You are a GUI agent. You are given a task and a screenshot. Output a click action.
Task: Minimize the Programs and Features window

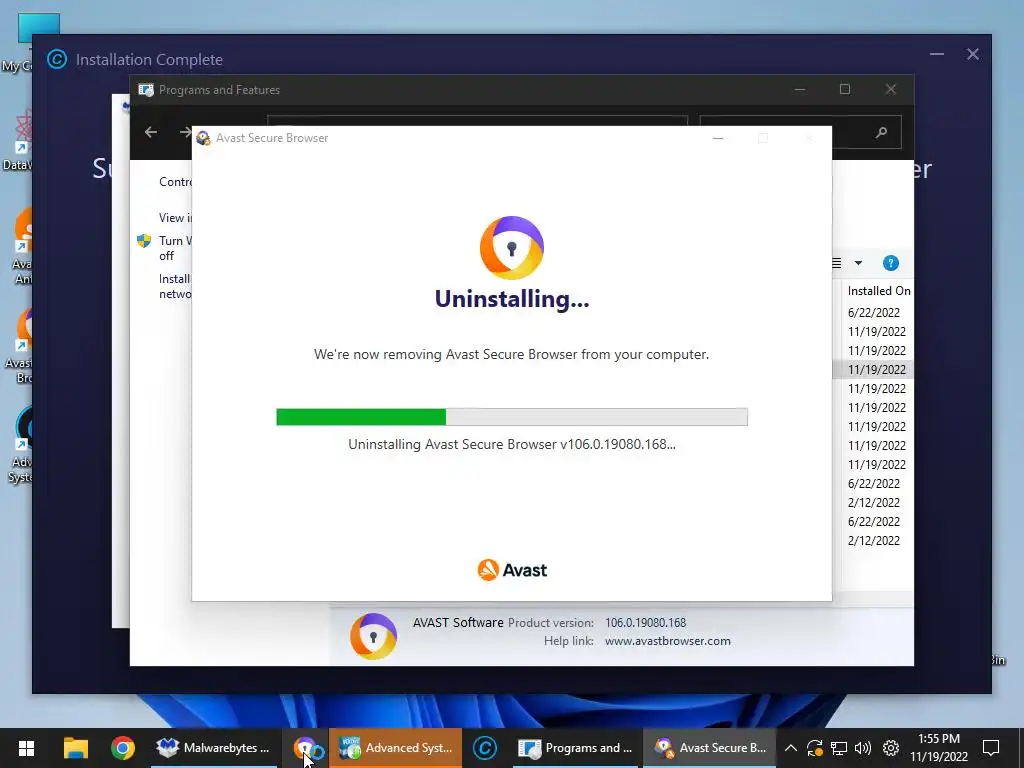(800, 89)
